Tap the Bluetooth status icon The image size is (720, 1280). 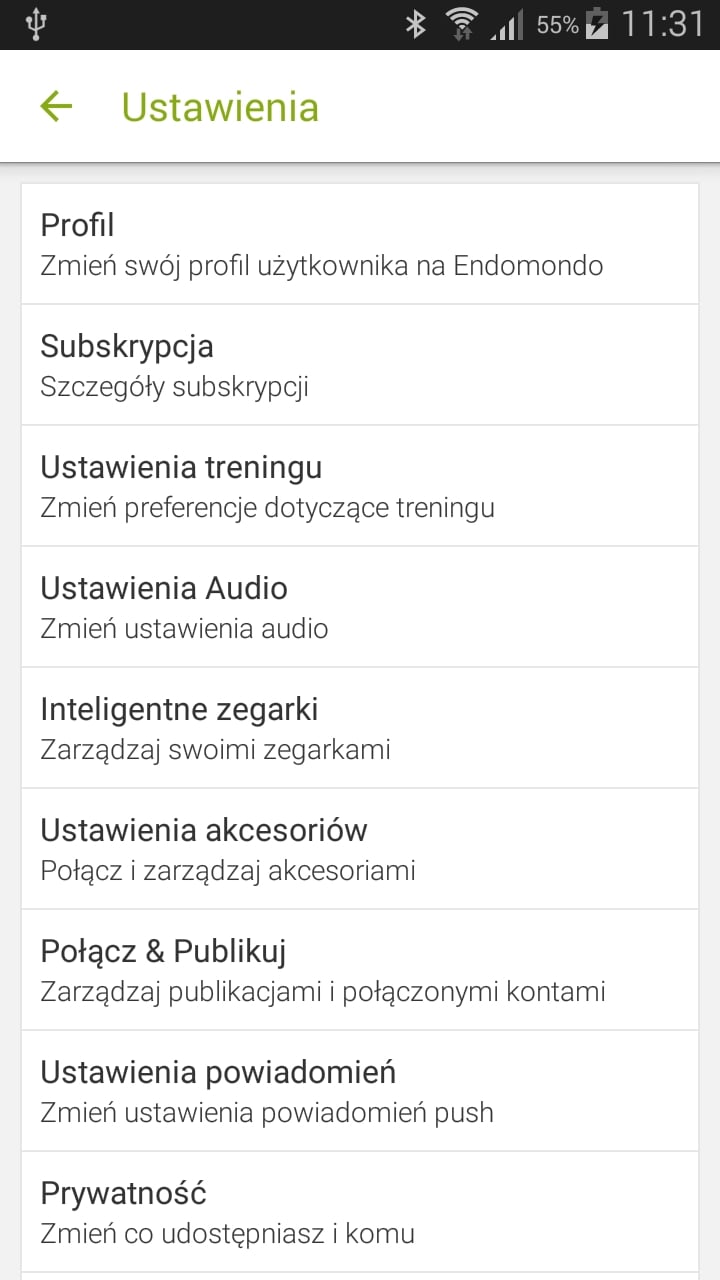(x=415, y=24)
